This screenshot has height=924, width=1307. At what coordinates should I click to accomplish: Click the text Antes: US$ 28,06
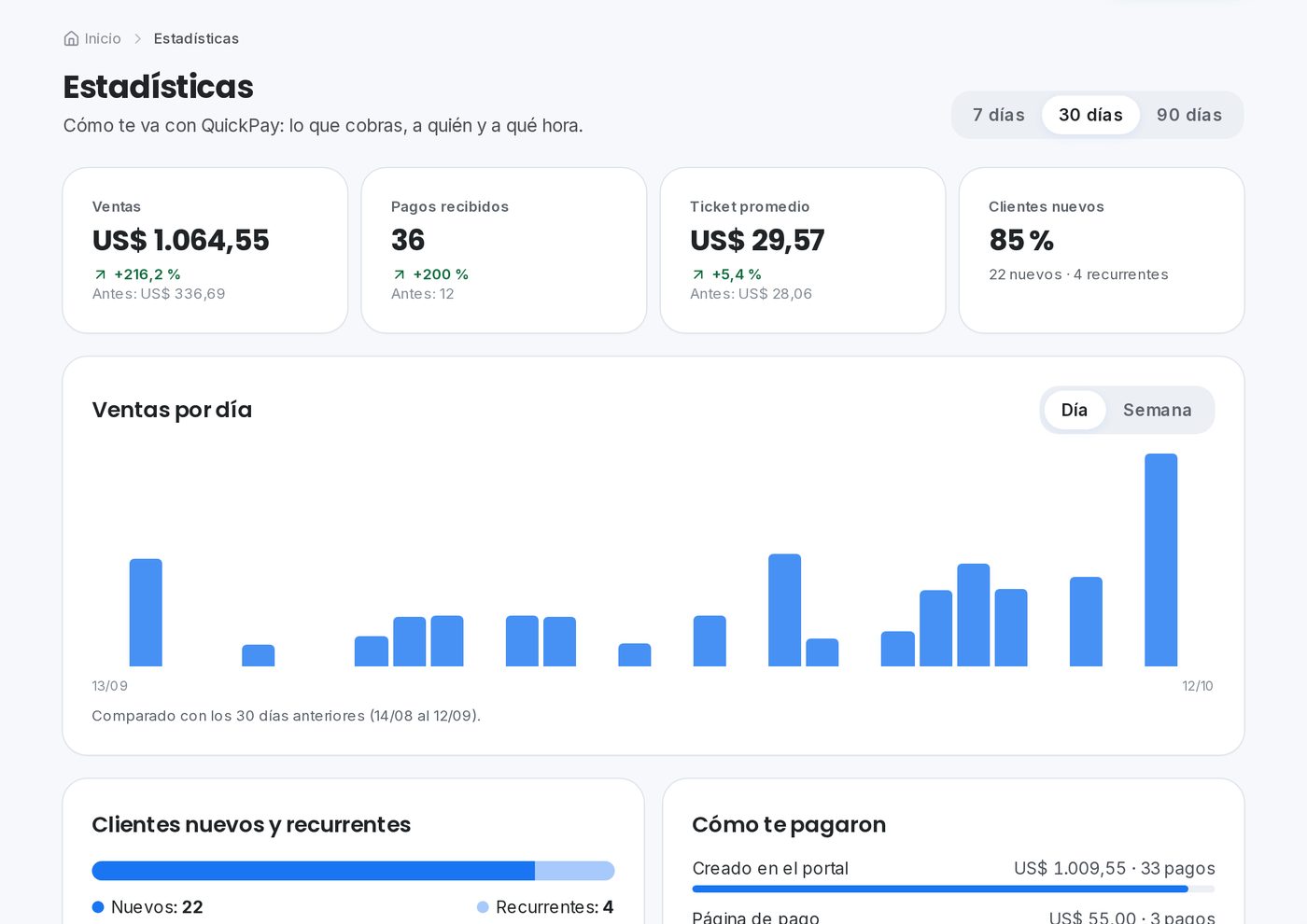(x=751, y=294)
